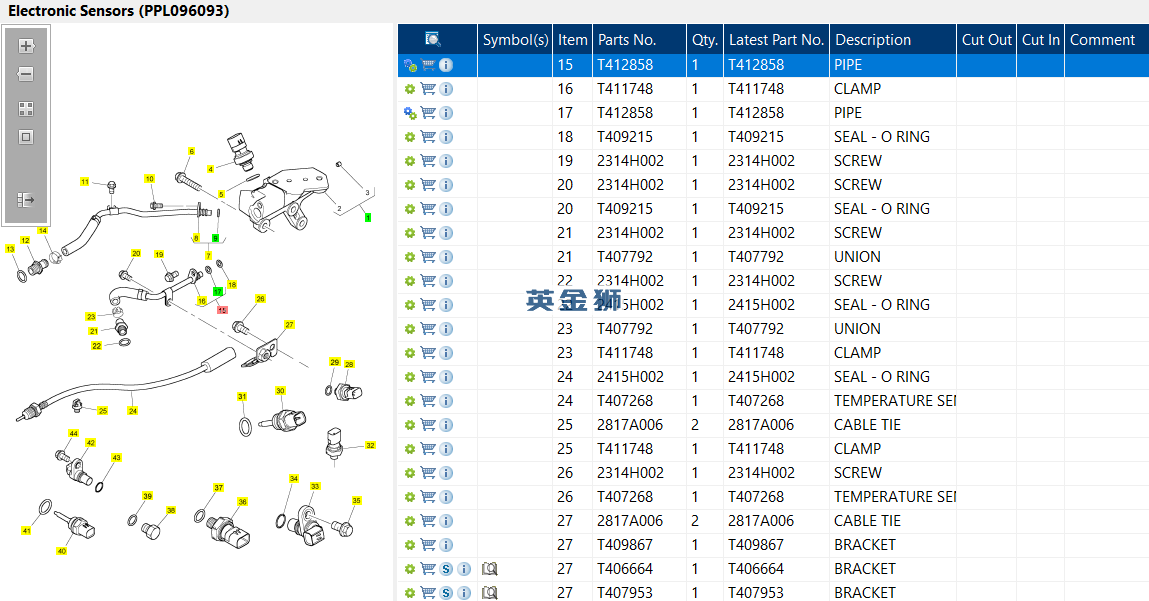This screenshot has width=1149, height=601.
Task: Click quantity 2 for item 25 CABLE TIE
Action: pyautogui.click(x=695, y=425)
